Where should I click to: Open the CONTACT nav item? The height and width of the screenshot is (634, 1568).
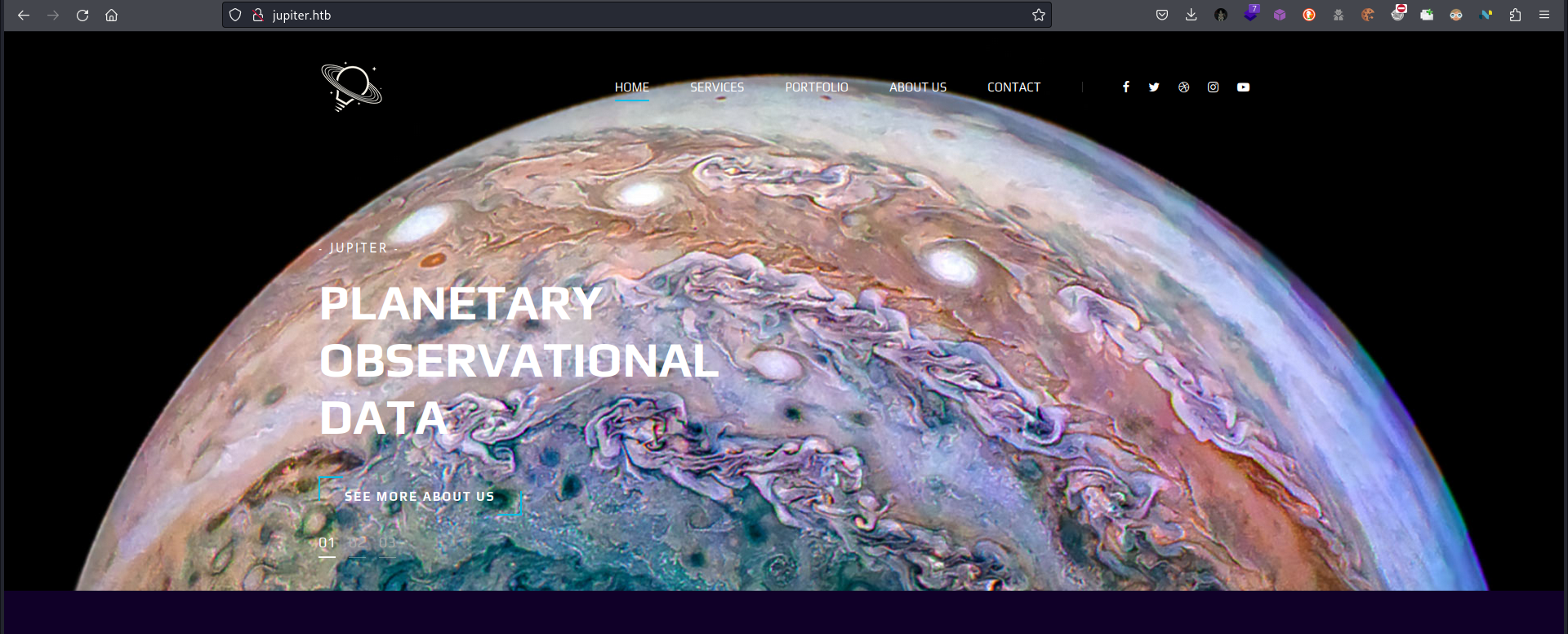pyautogui.click(x=1014, y=87)
